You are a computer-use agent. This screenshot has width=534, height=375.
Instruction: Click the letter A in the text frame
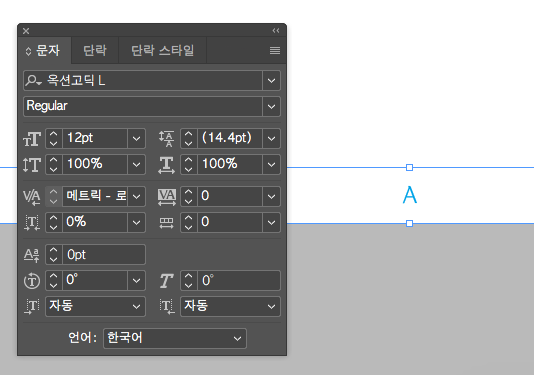(x=410, y=195)
